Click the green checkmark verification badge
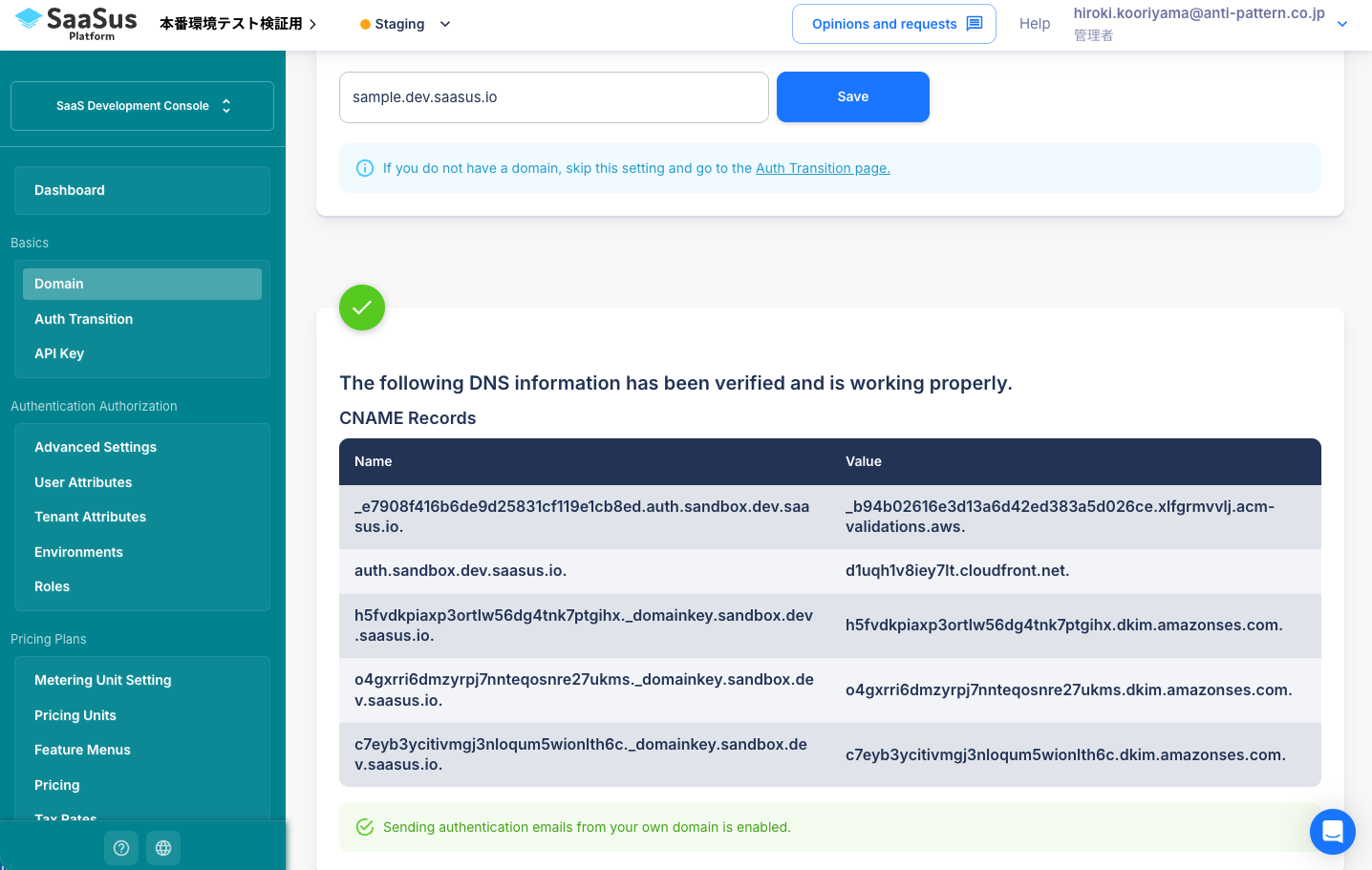The width and height of the screenshot is (1372, 870). (361, 308)
